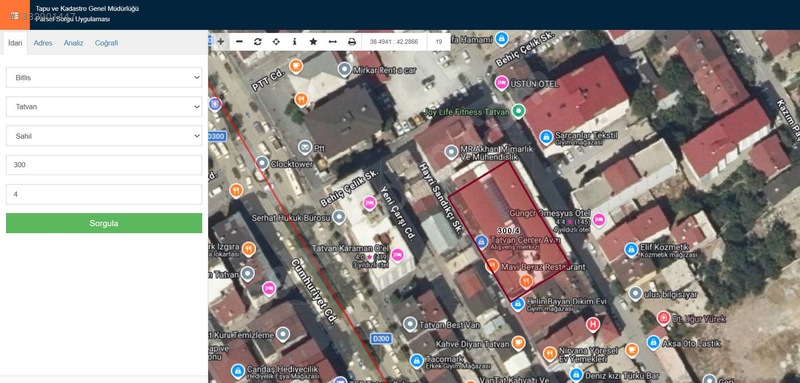This screenshot has width=800, height=383.
Task: Click the coordinate readout 38.4941 : 42.2866
Action: pyautogui.click(x=394, y=42)
